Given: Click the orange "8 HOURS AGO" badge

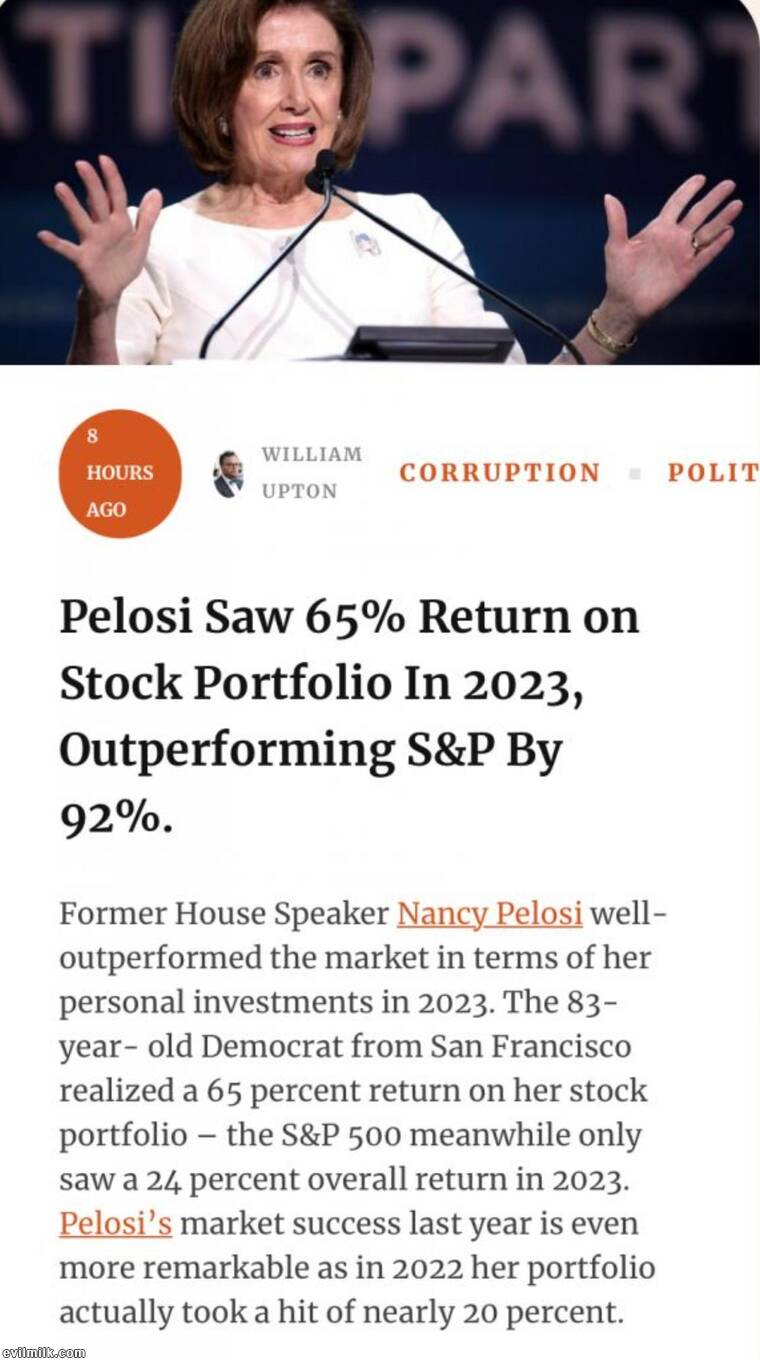Looking at the screenshot, I should 121,473.
